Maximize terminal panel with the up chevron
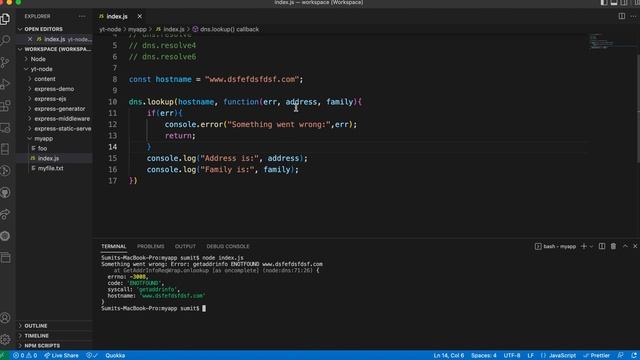640x360 pixels. click(625, 246)
